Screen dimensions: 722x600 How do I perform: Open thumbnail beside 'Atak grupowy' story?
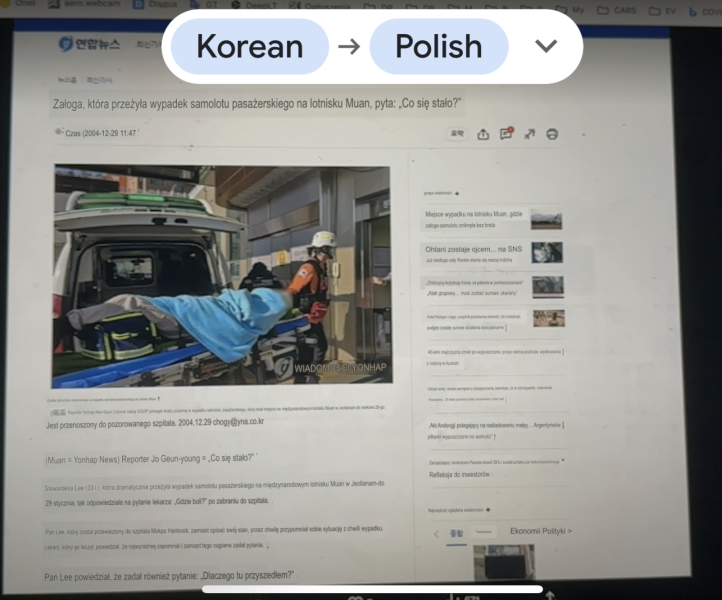pyautogui.click(x=548, y=287)
